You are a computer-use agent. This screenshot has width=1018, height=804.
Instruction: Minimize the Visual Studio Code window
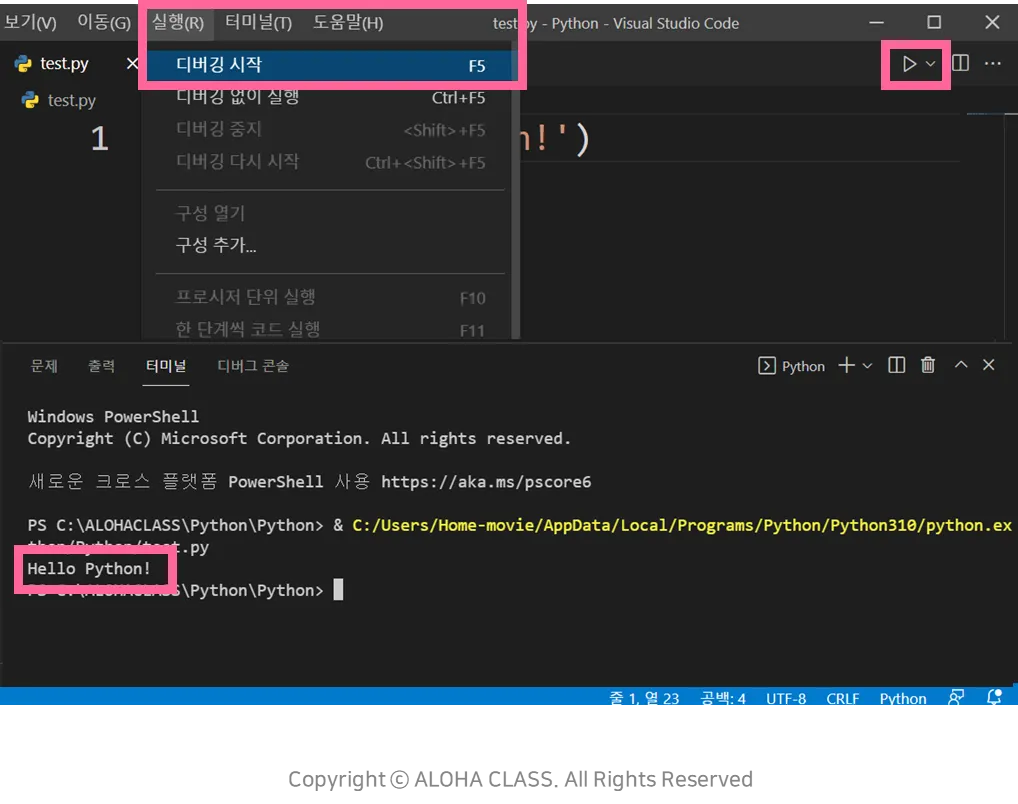click(x=876, y=23)
